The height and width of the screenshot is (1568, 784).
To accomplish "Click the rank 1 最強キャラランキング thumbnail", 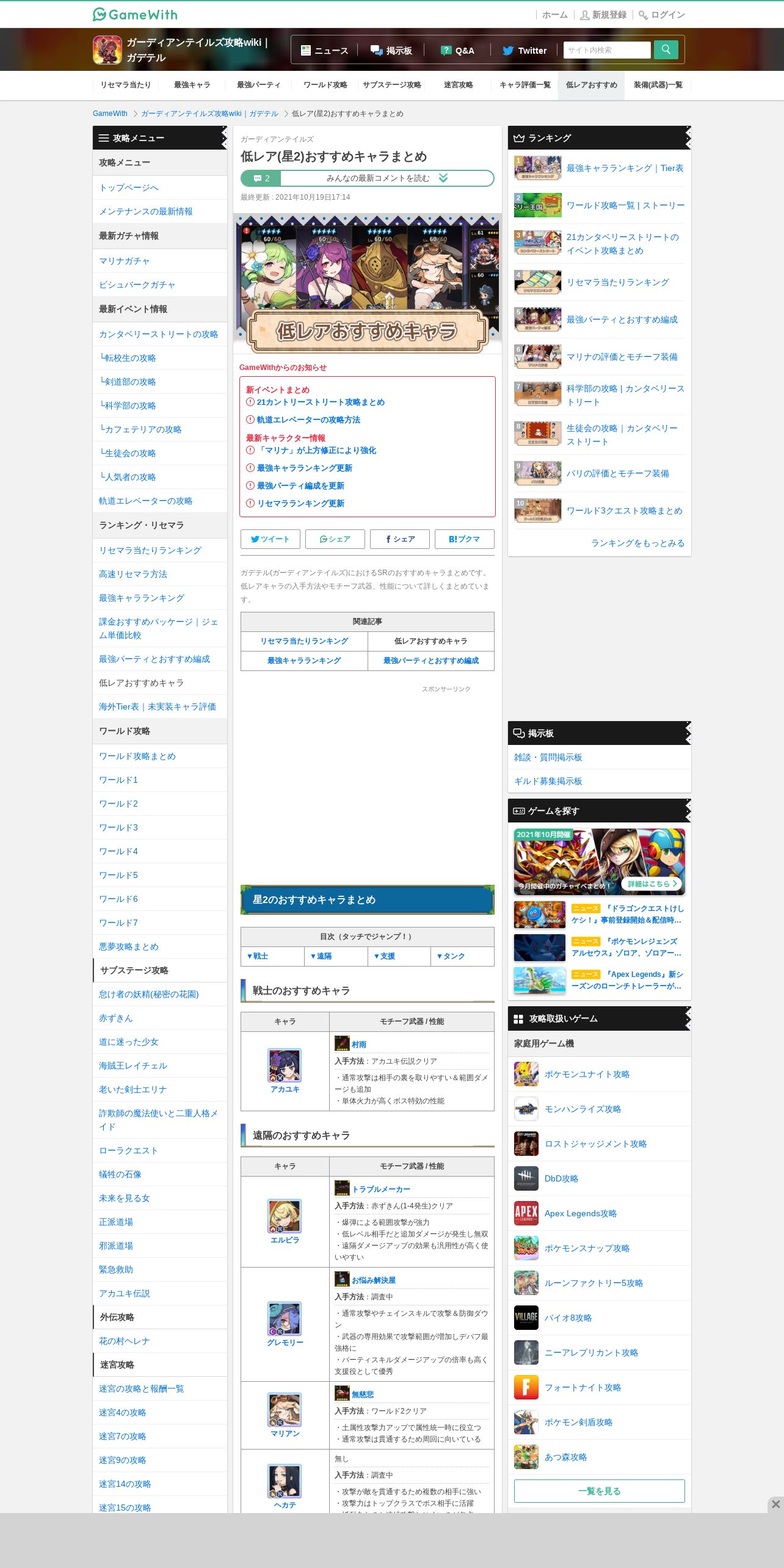I will point(537,168).
